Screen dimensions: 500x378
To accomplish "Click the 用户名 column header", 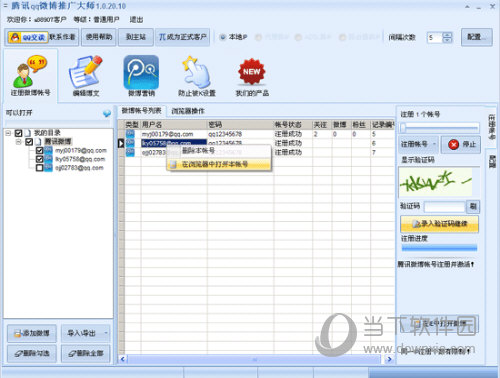I will pos(174,125).
